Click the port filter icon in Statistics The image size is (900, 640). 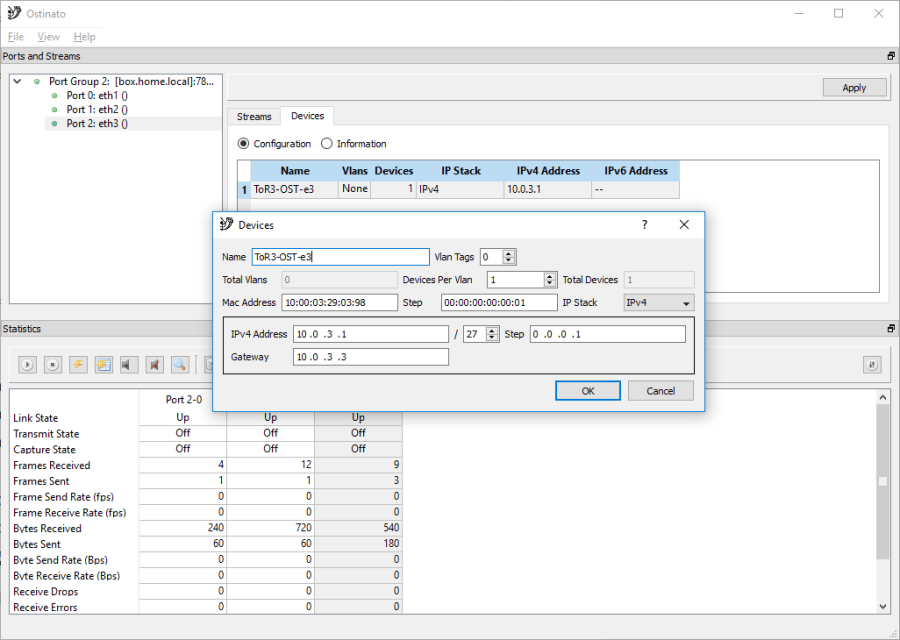coord(872,365)
